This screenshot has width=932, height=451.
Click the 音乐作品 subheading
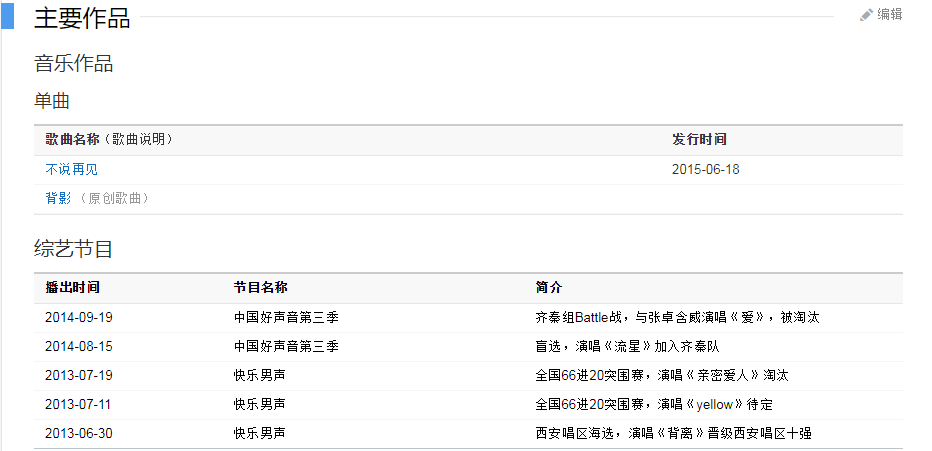click(74, 64)
